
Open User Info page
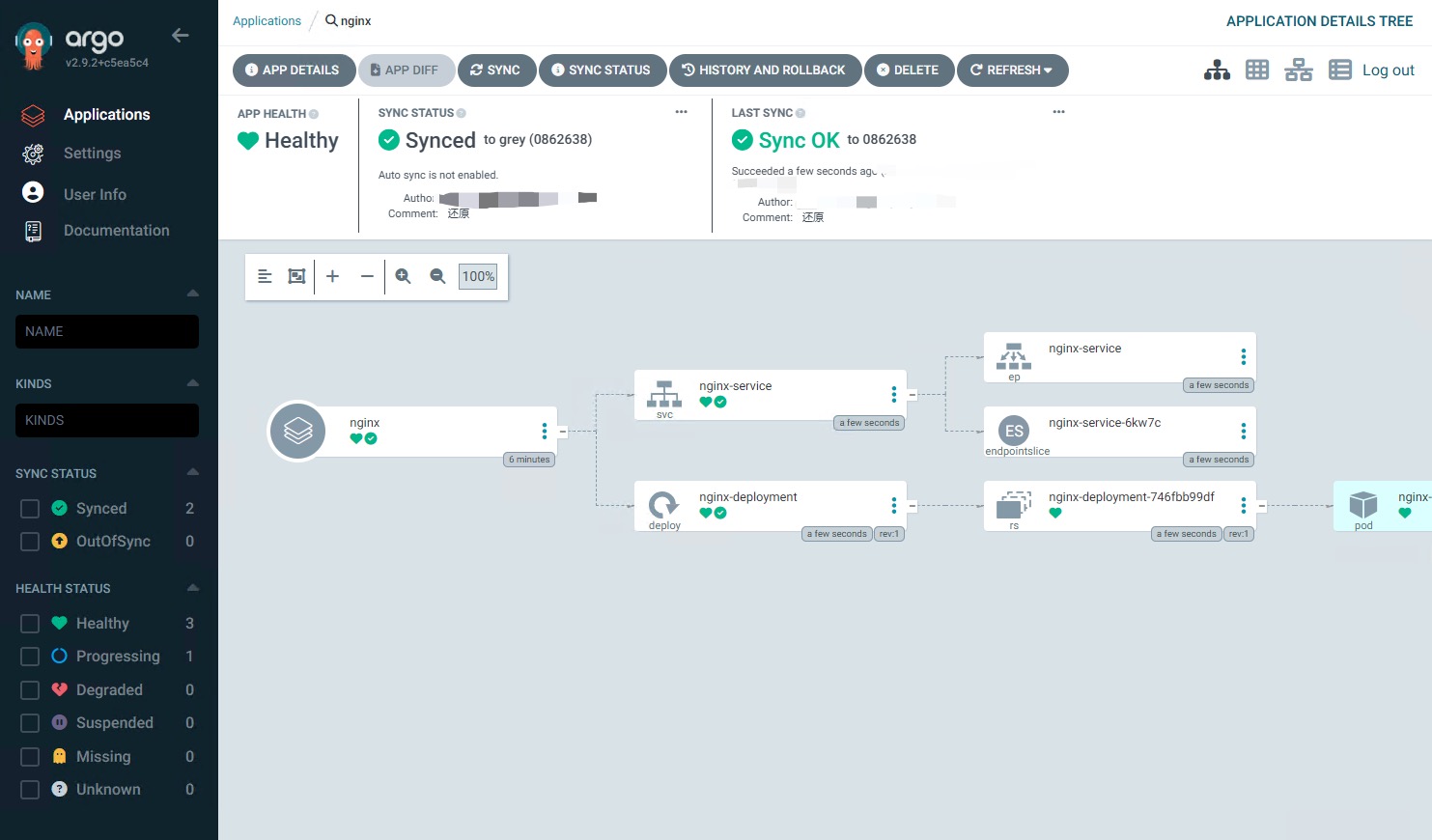click(95, 194)
